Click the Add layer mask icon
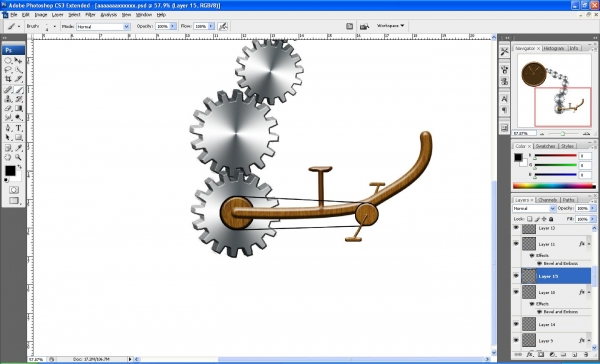Screen dimensions: 600x364 [541, 355]
